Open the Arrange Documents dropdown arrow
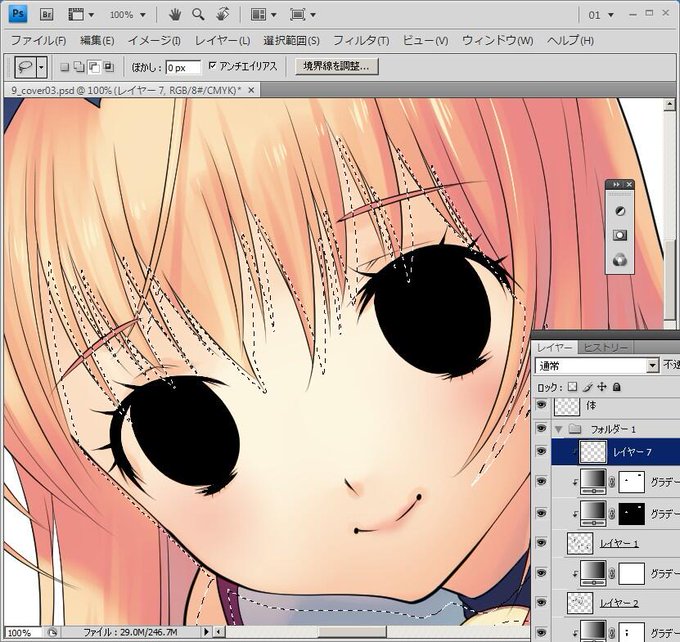The height and width of the screenshot is (642, 680). coord(274,15)
